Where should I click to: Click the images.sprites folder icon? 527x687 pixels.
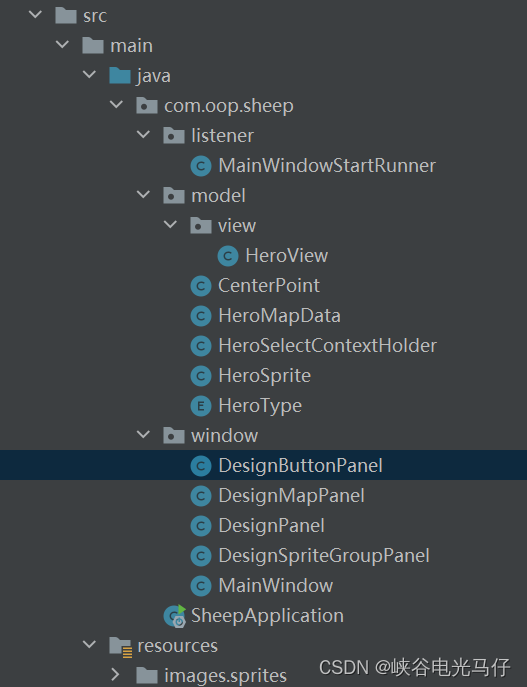(147, 675)
